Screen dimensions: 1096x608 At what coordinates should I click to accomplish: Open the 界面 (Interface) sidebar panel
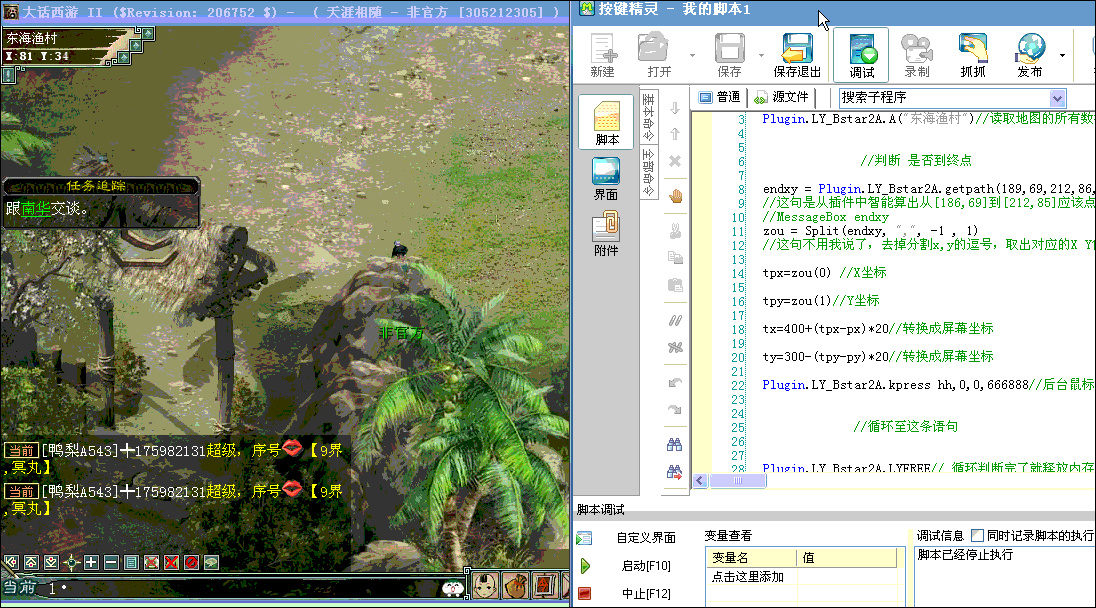tap(606, 179)
